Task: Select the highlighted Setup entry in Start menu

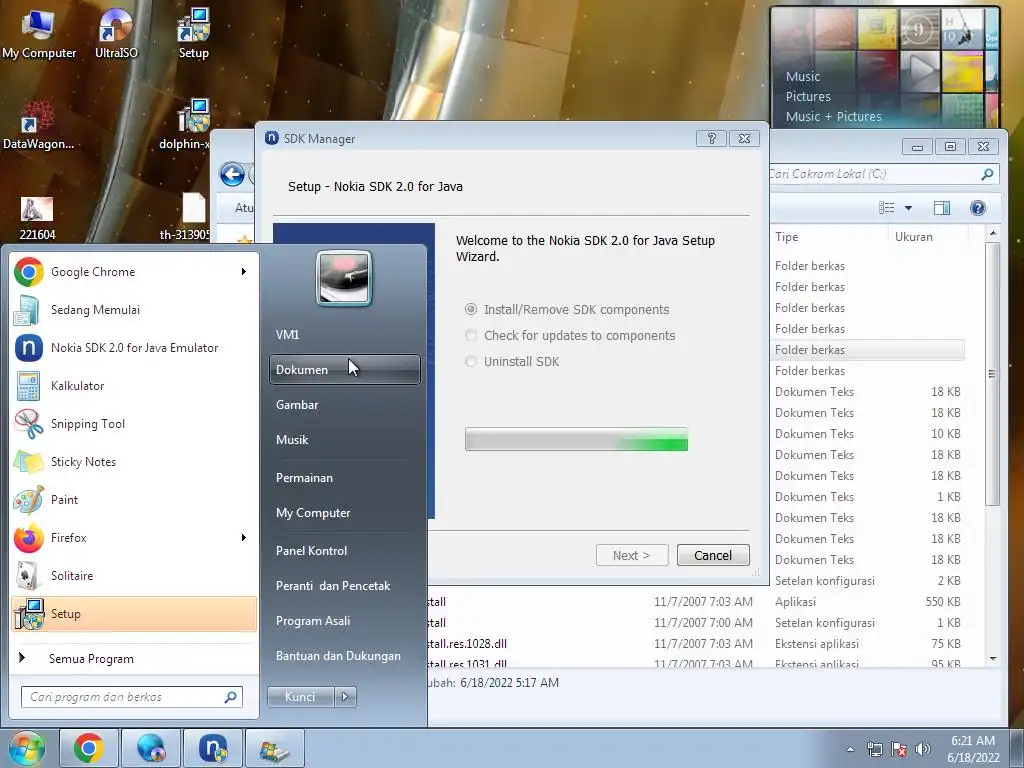Action: pyautogui.click(x=134, y=614)
